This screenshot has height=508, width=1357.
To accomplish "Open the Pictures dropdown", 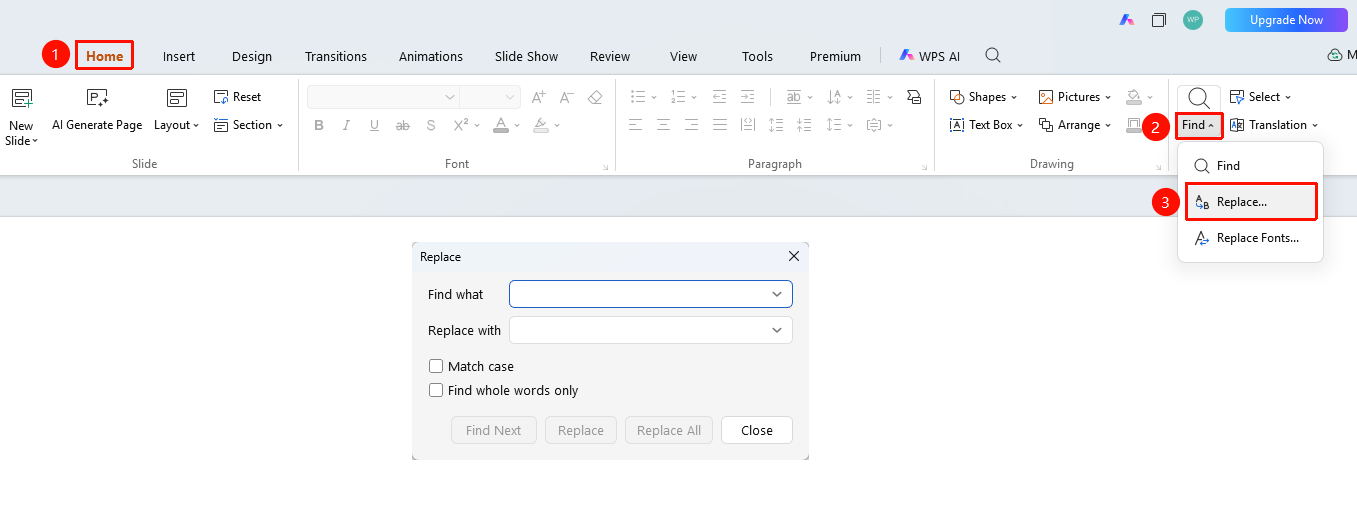I will coord(1075,97).
